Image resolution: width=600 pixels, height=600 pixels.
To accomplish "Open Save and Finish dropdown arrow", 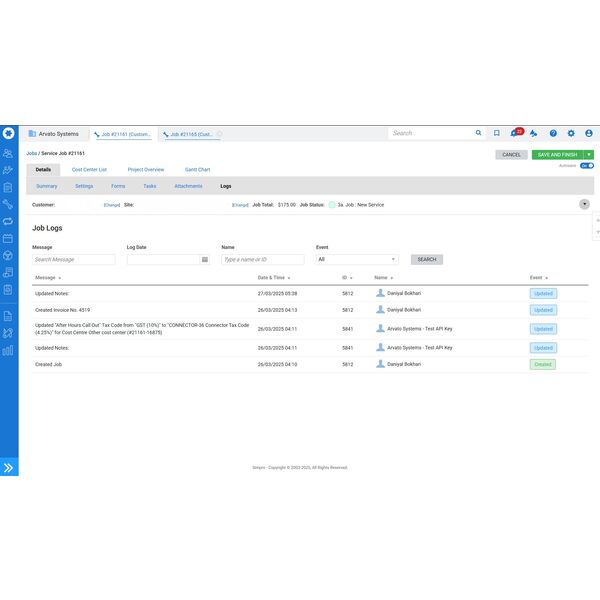I will pyautogui.click(x=589, y=155).
